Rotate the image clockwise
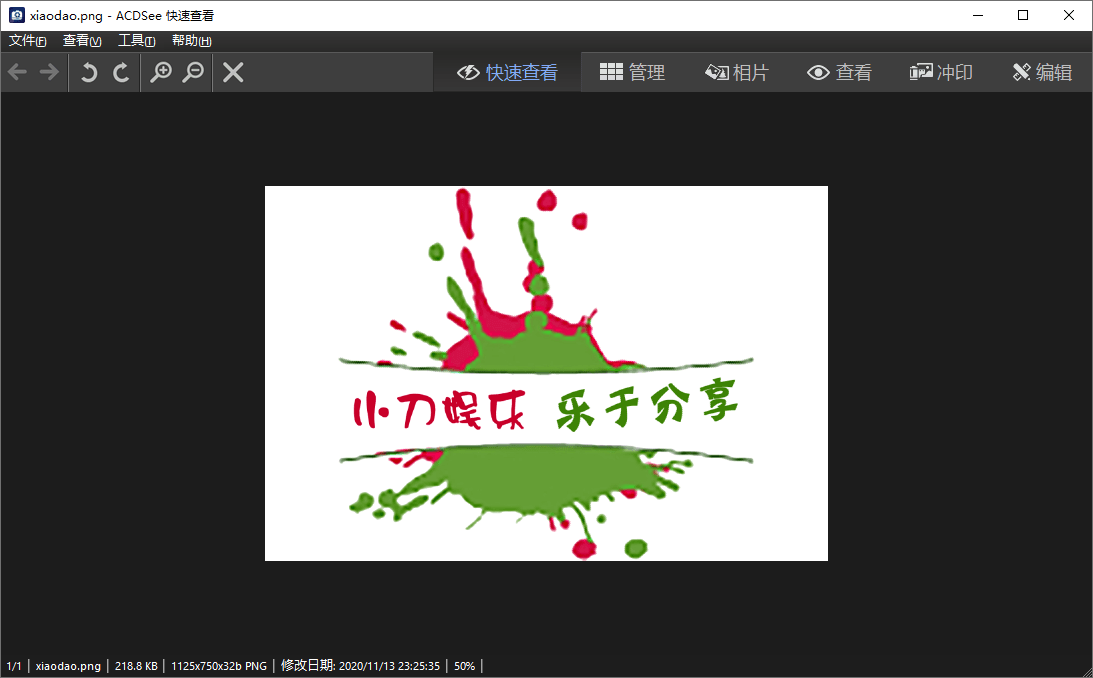The height and width of the screenshot is (678, 1093). point(121,72)
